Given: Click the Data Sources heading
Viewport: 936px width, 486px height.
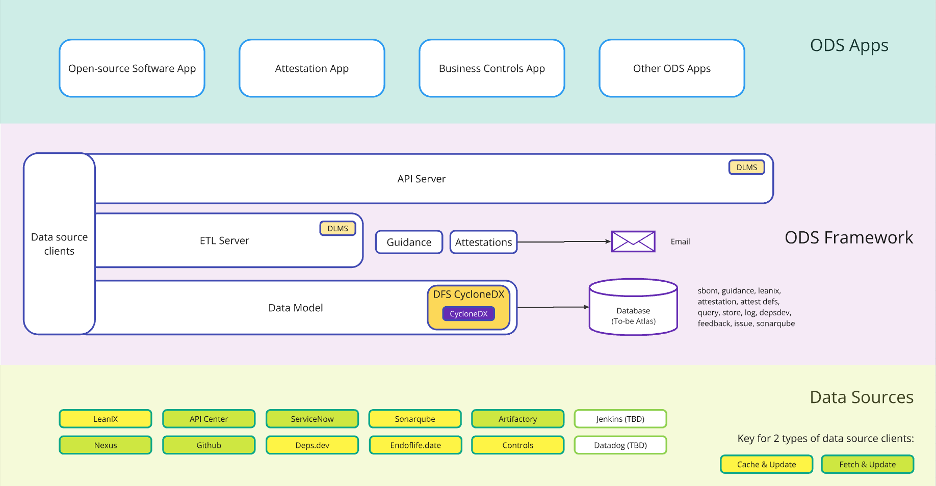Looking at the screenshot, I should [x=861, y=397].
